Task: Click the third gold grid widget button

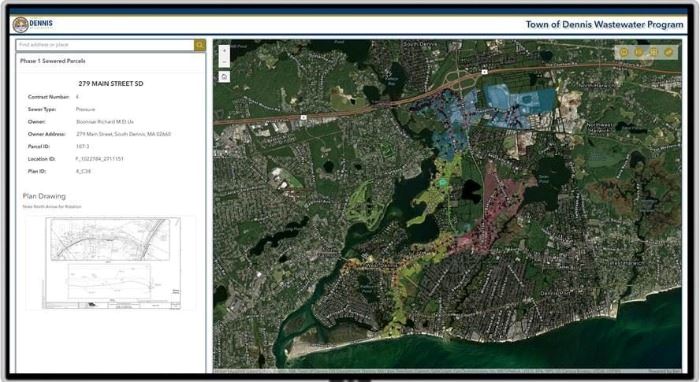Action: pyautogui.click(x=654, y=52)
